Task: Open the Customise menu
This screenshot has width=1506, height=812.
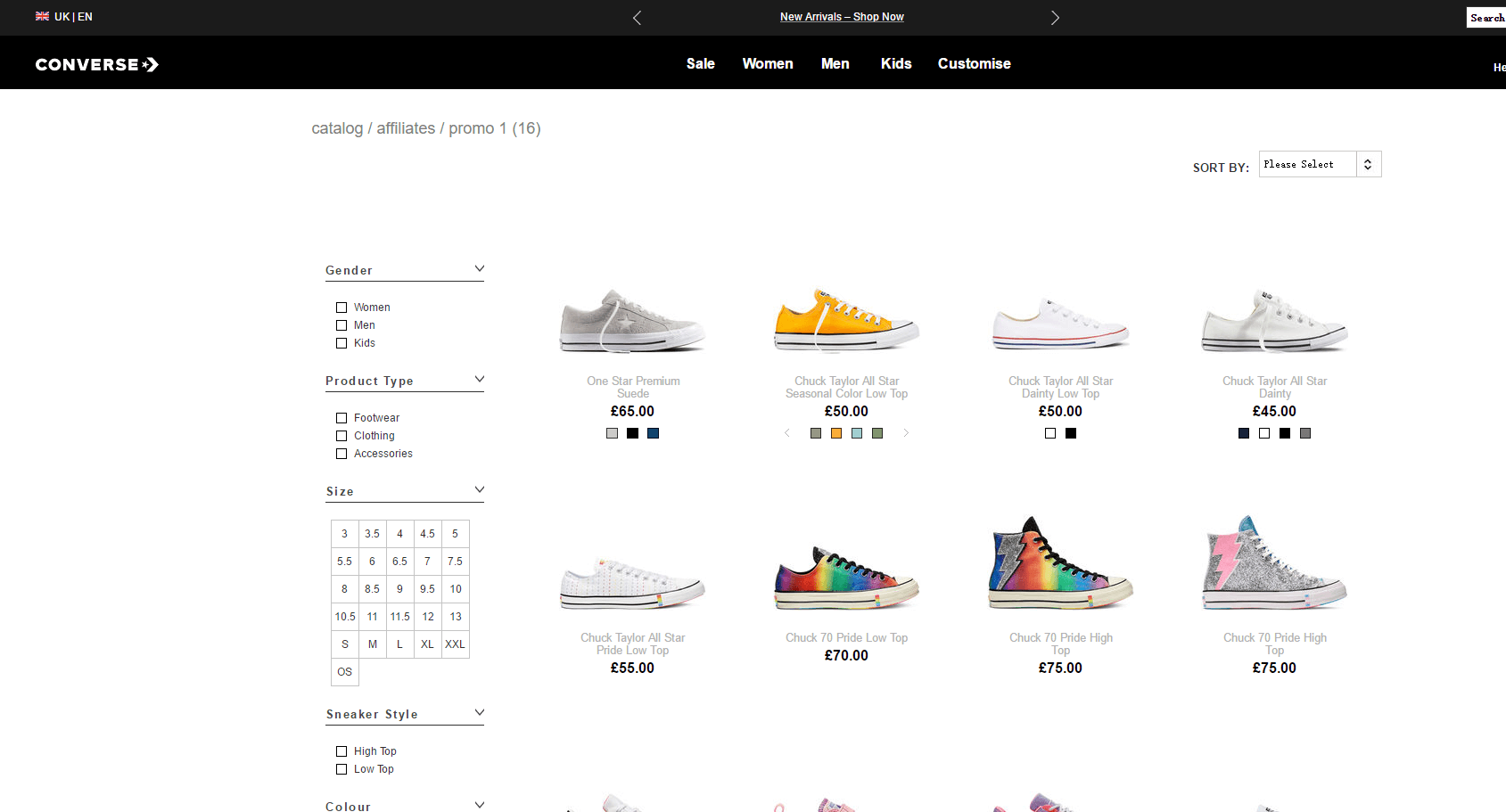Action: click(975, 64)
